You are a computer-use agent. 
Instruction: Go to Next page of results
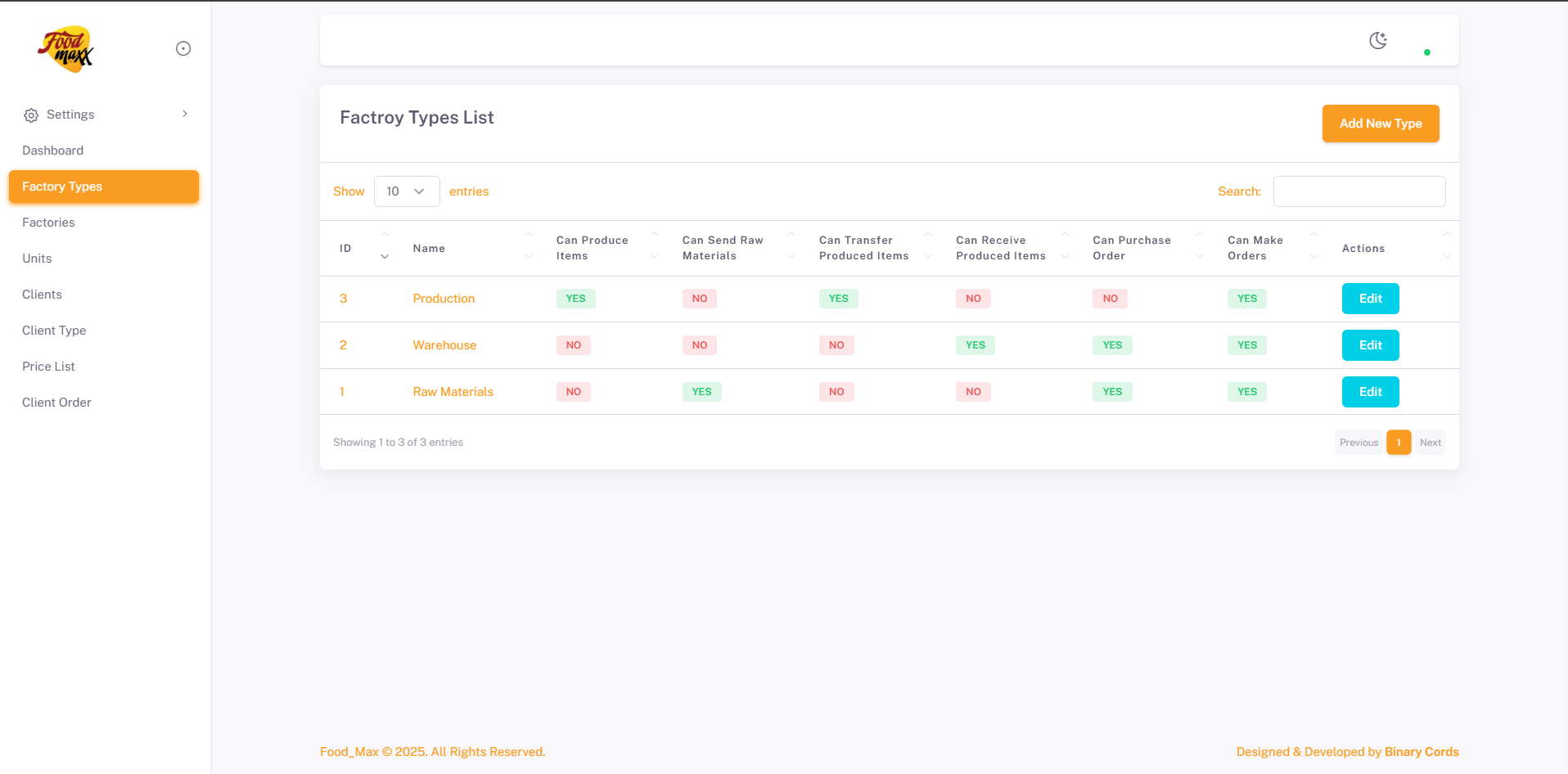[x=1430, y=443]
